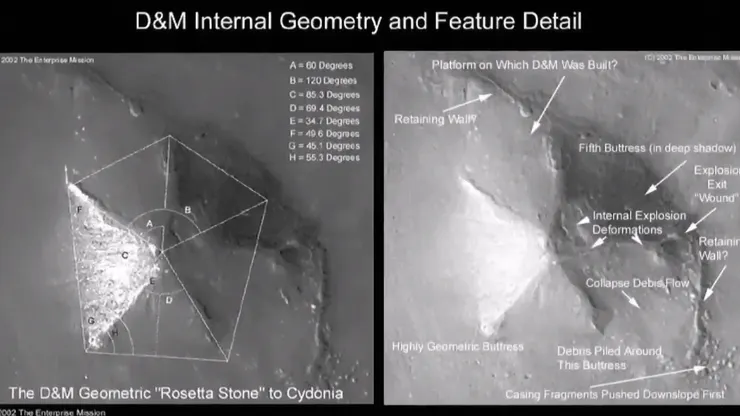Click 'Highly Geometric Buttress' label

tap(458, 347)
